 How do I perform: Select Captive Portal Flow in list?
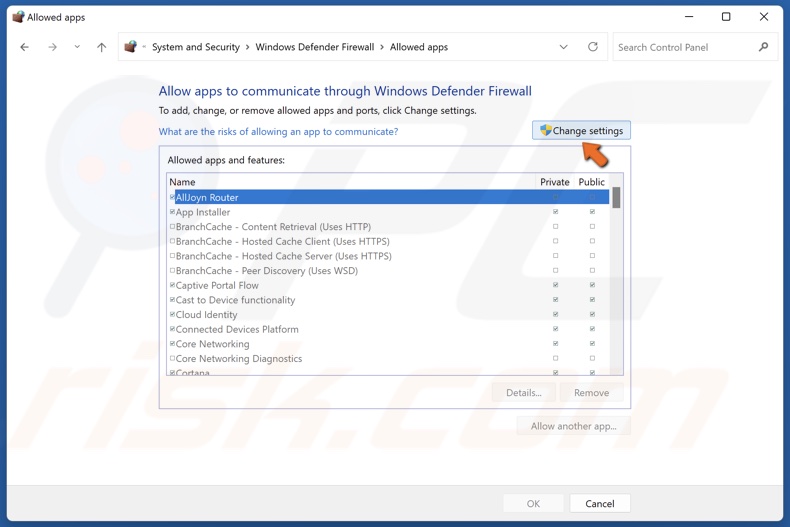tap(217, 285)
